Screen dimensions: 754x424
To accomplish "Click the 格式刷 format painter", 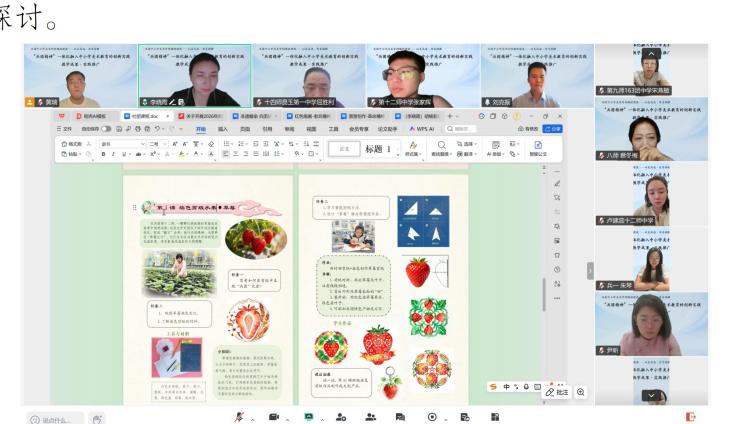I will point(71,144).
